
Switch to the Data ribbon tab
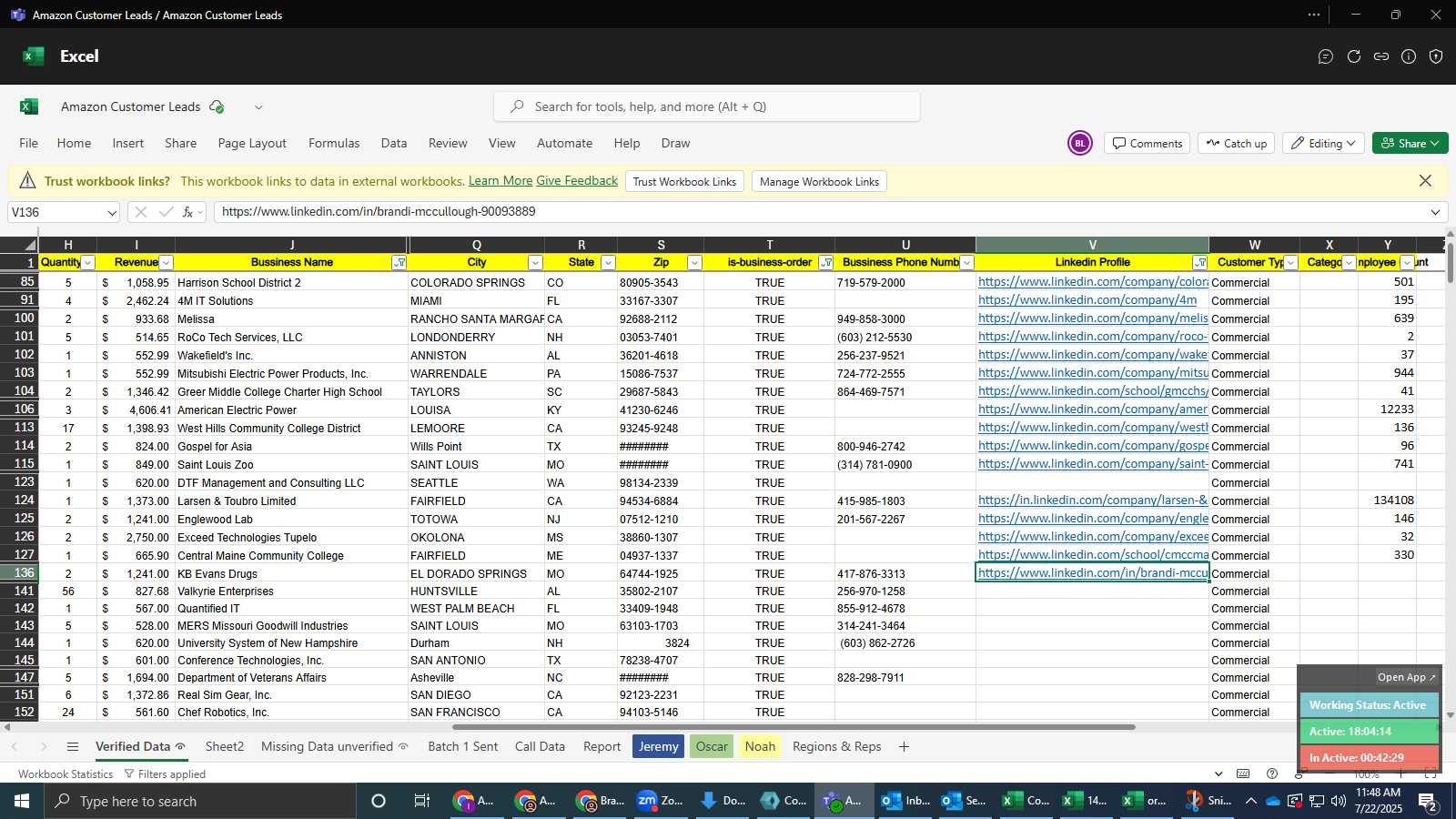coord(394,143)
